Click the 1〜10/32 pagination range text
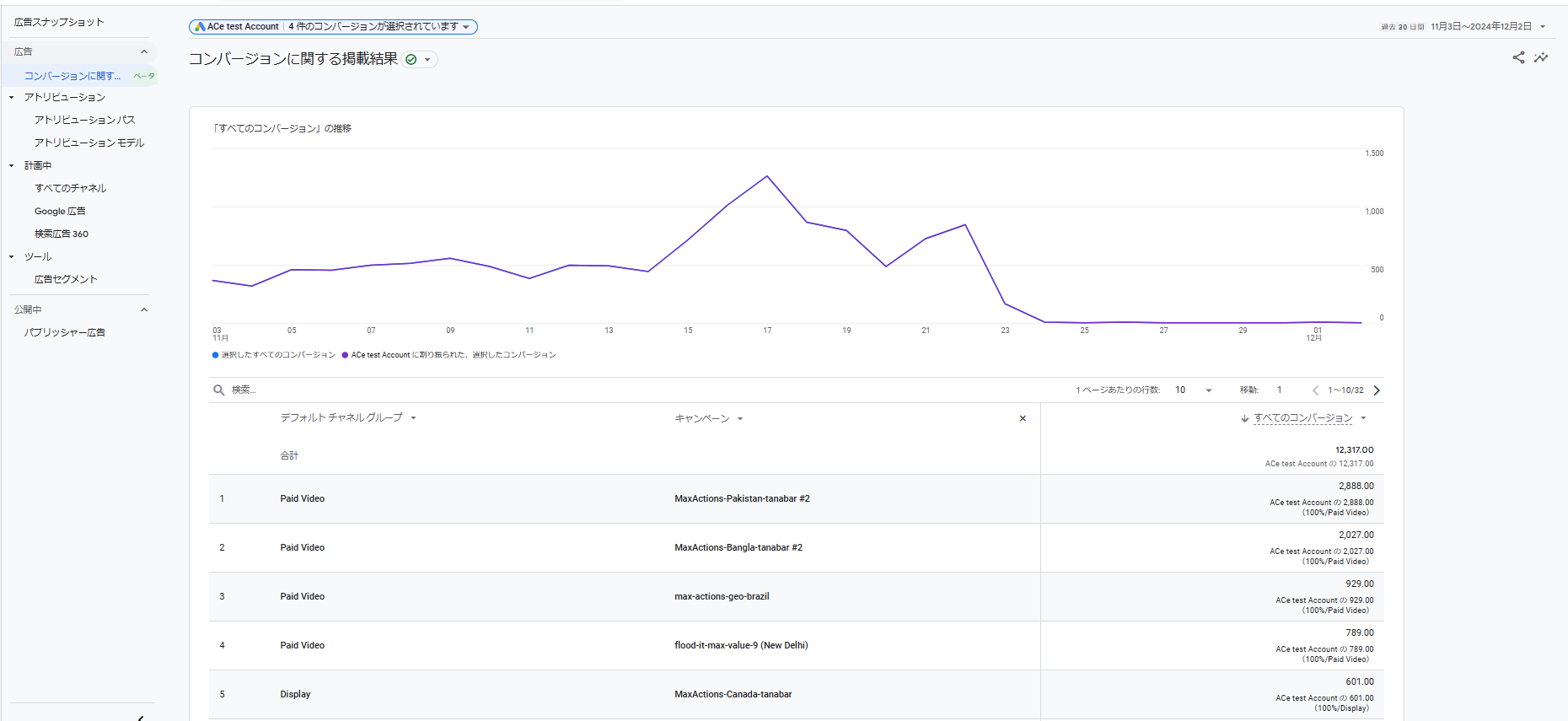The width and height of the screenshot is (1568, 721). coord(1345,390)
